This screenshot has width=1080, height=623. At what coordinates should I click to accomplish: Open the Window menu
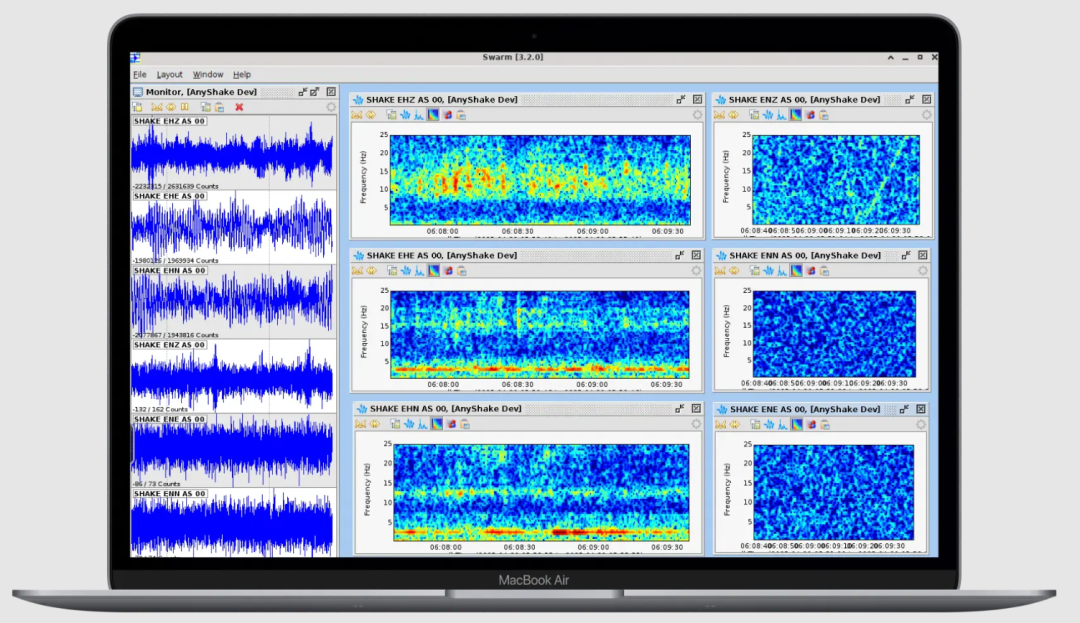pos(207,74)
